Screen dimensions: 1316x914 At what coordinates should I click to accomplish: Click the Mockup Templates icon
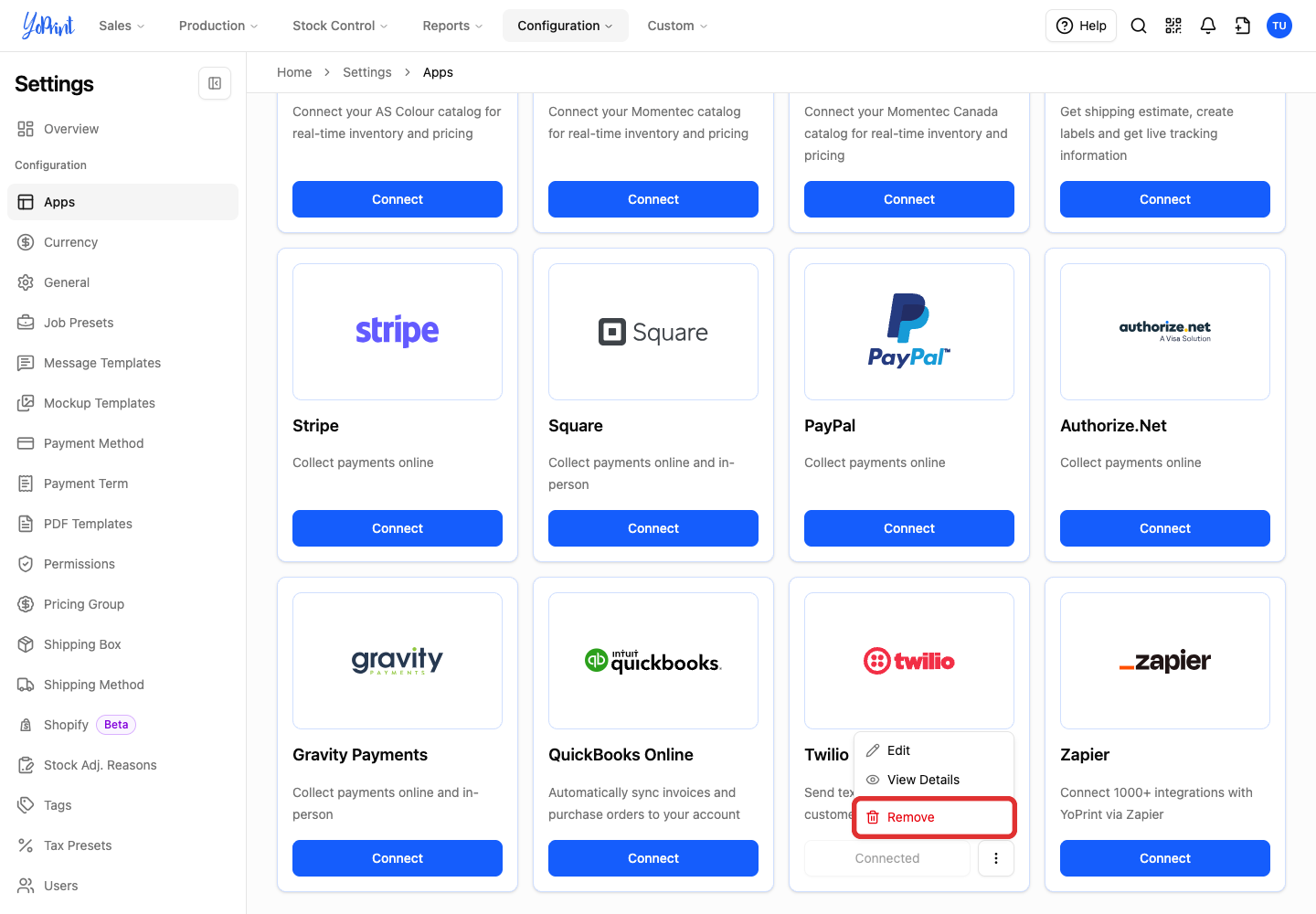click(26, 403)
